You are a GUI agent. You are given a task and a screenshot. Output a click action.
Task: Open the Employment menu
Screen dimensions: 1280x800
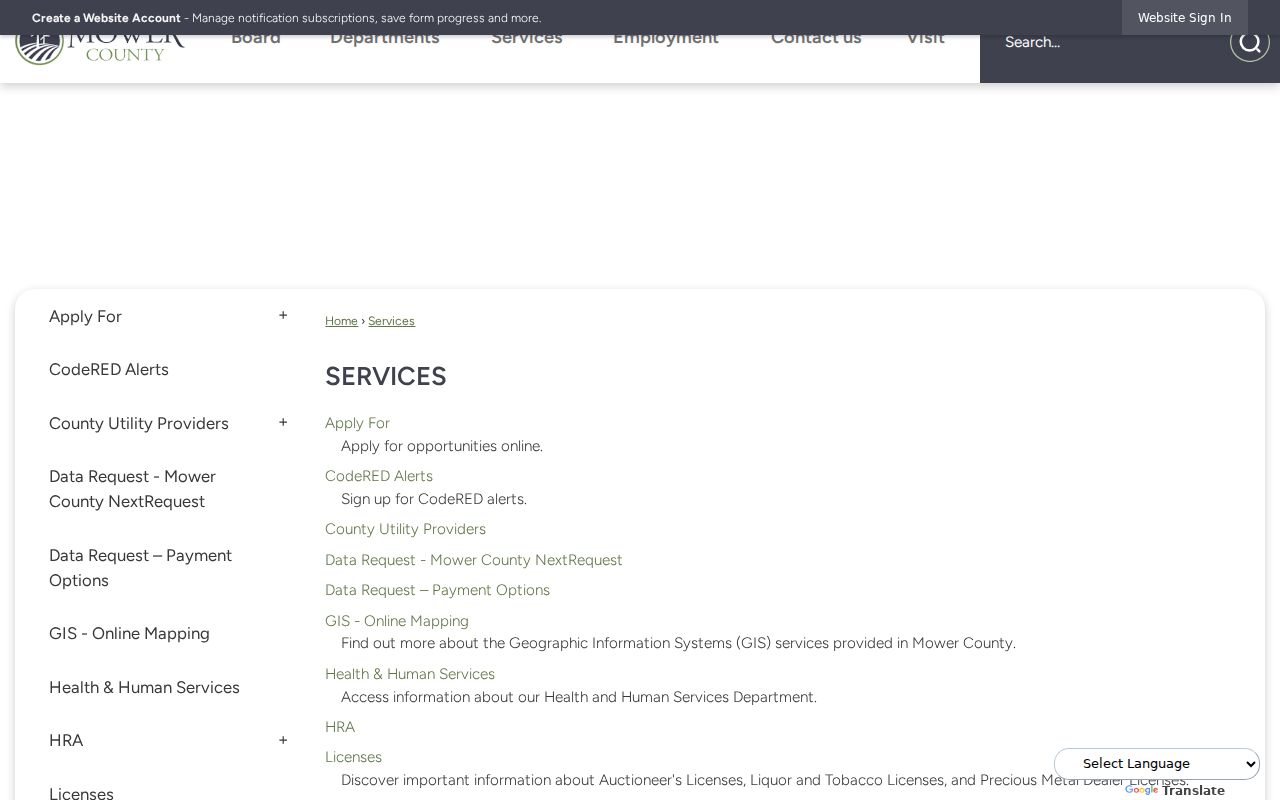point(666,40)
